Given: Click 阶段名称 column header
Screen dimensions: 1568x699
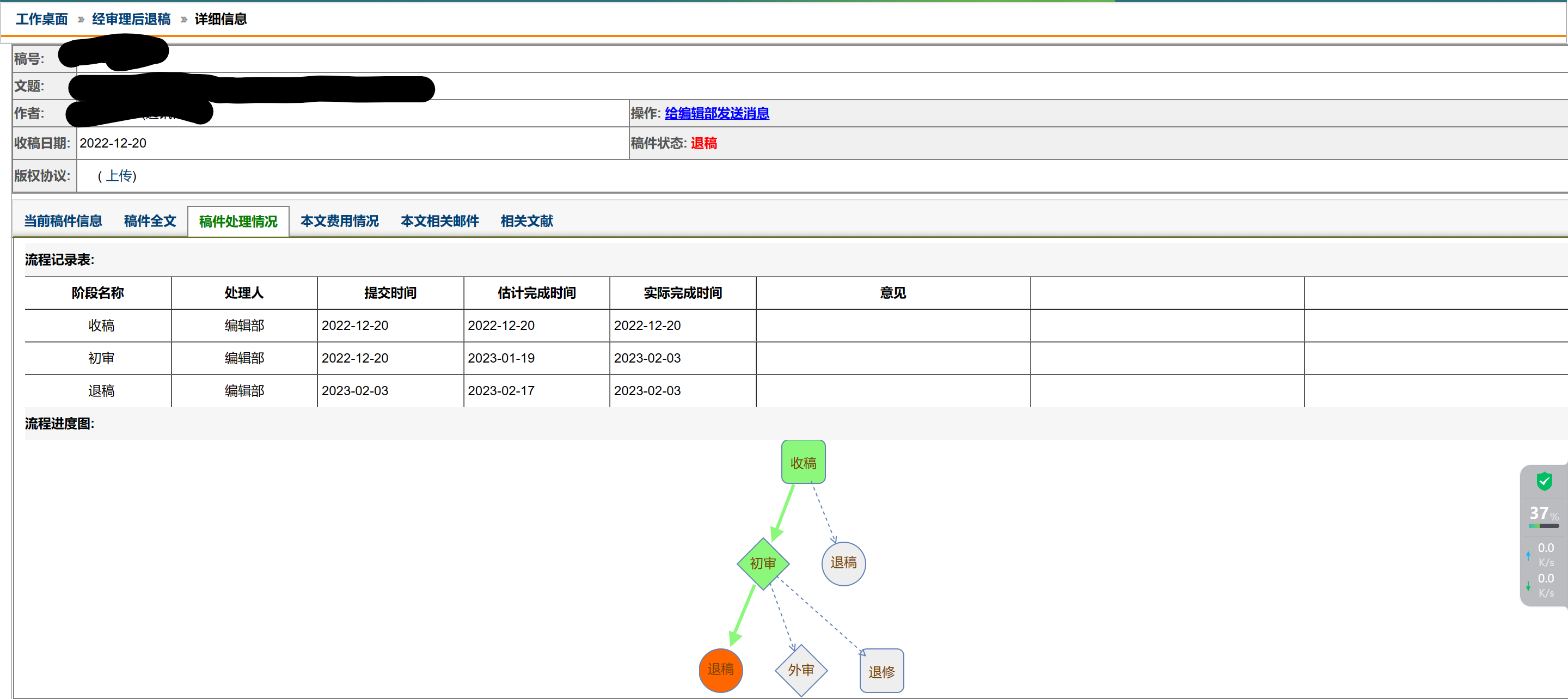Looking at the screenshot, I should [x=97, y=293].
